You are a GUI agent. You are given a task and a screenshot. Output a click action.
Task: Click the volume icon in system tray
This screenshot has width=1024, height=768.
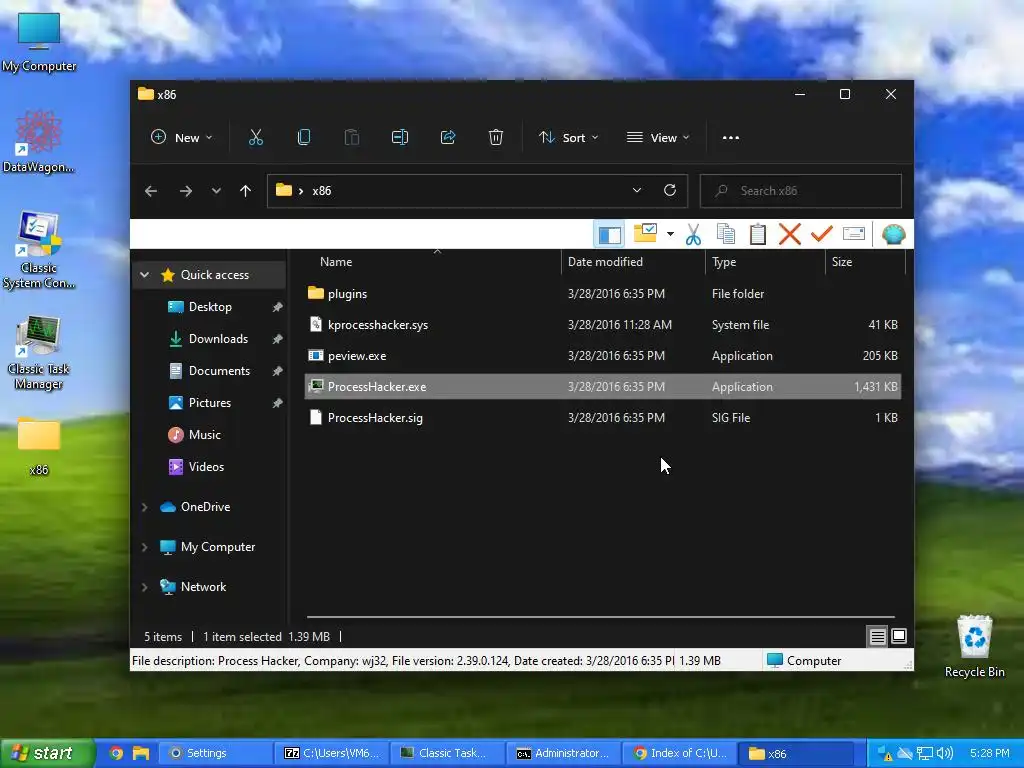(x=945, y=754)
